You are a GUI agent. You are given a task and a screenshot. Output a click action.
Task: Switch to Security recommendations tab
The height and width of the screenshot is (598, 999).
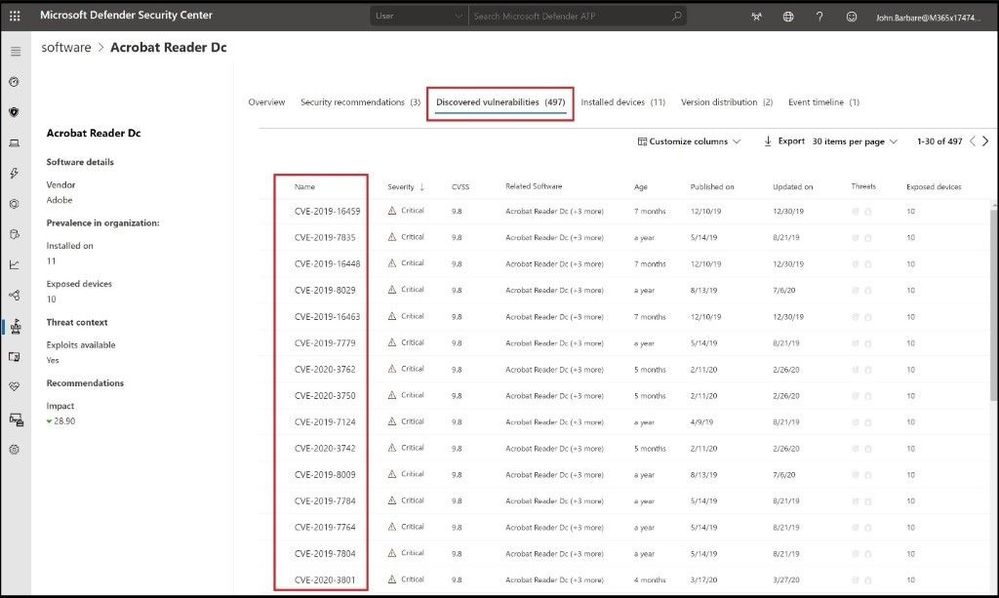click(360, 102)
